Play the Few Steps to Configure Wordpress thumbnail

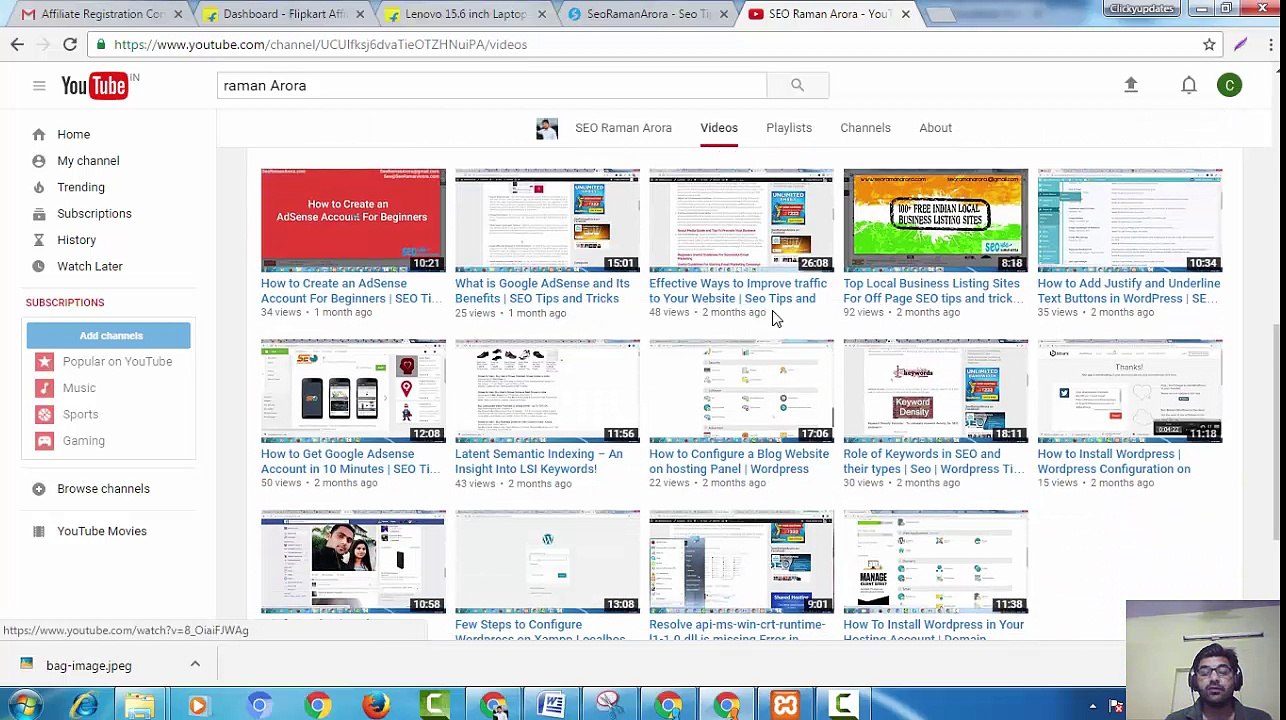coord(547,562)
